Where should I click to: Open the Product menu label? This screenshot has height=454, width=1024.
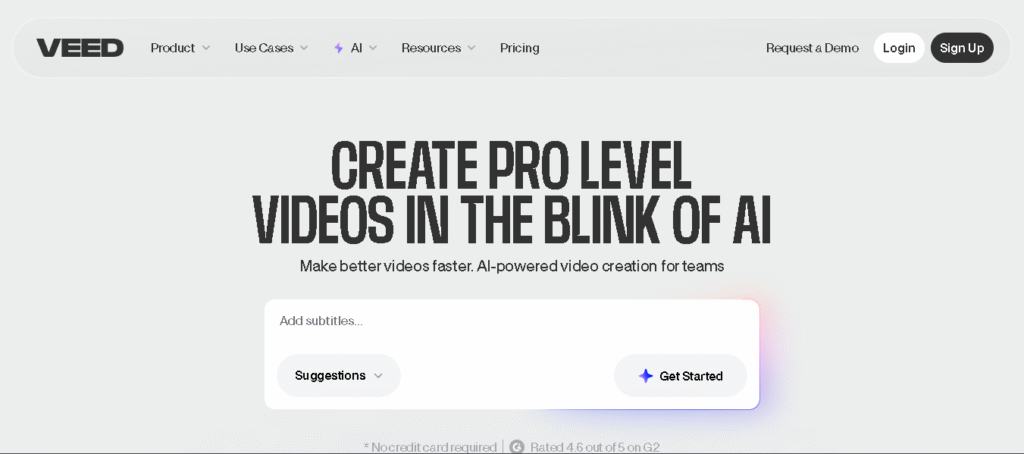pos(172,48)
